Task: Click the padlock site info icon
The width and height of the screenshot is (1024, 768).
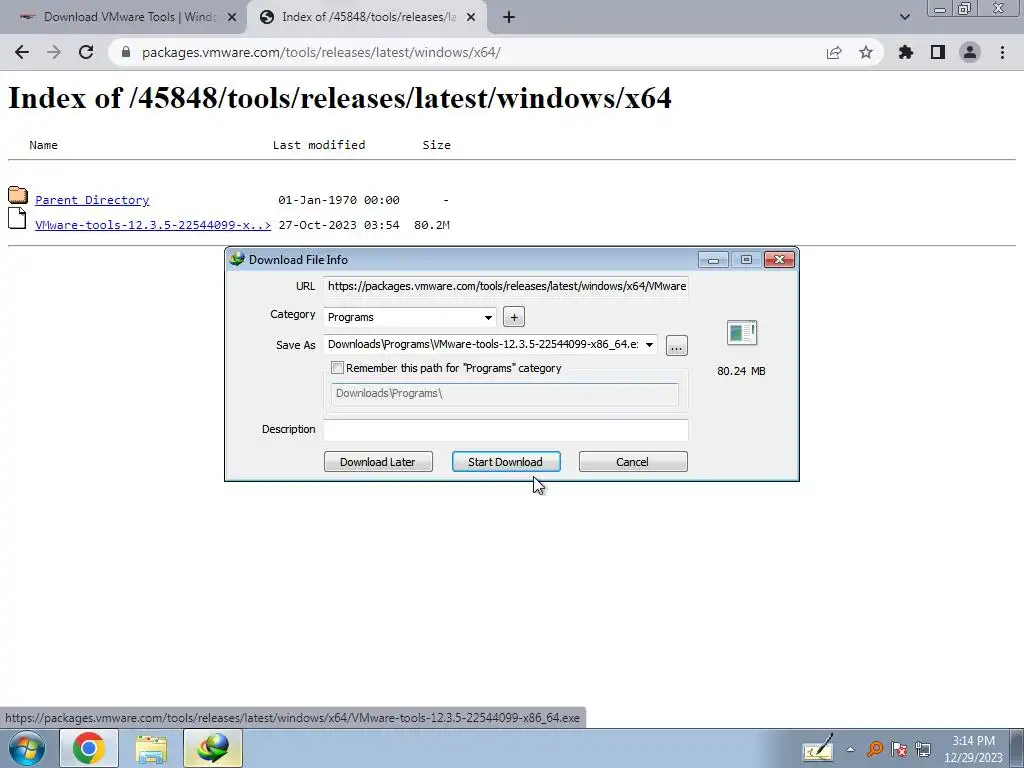Action: (x=127, y=52)
